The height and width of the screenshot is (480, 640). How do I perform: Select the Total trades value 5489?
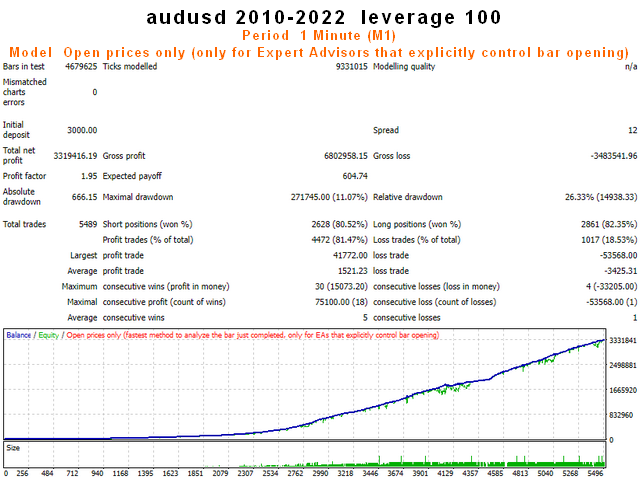coord(88,224)
